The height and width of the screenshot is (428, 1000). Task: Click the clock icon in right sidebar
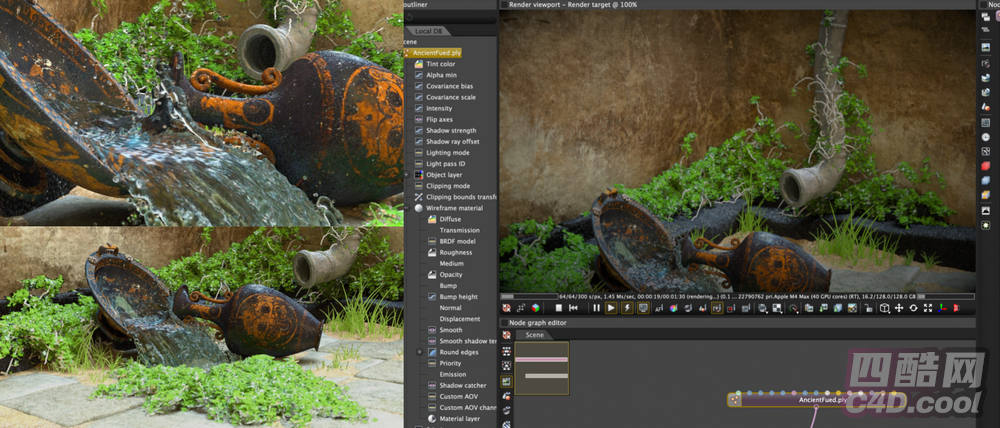pyautogui.click(x=986, y=136)
